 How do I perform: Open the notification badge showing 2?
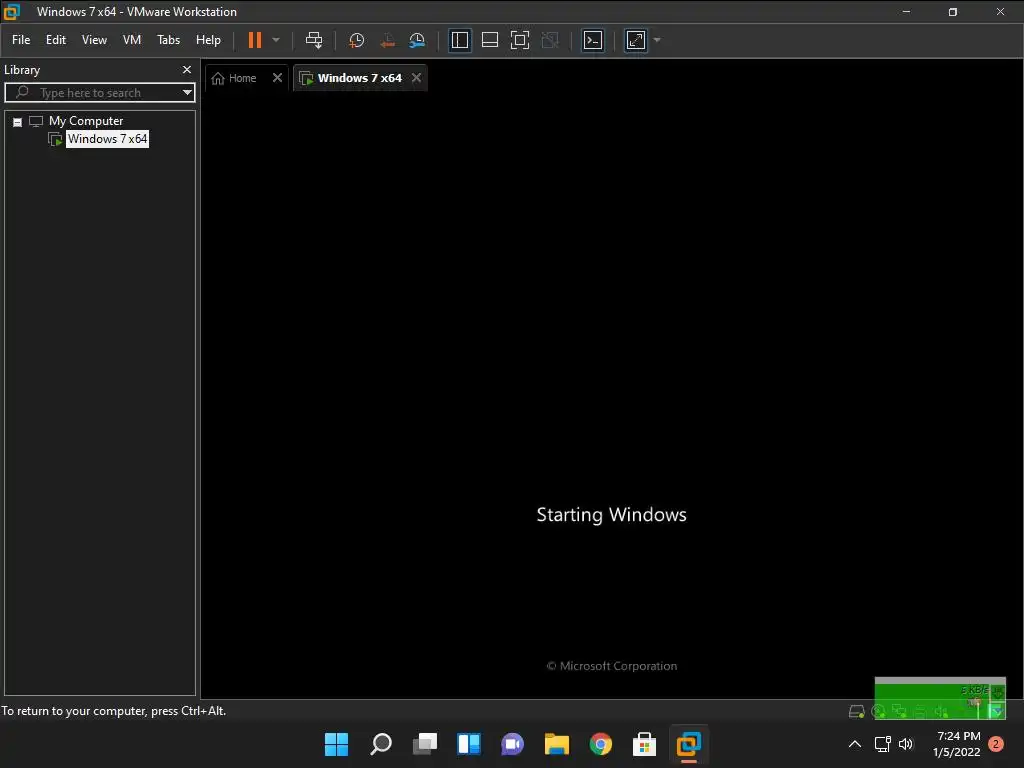click(996, 744)
